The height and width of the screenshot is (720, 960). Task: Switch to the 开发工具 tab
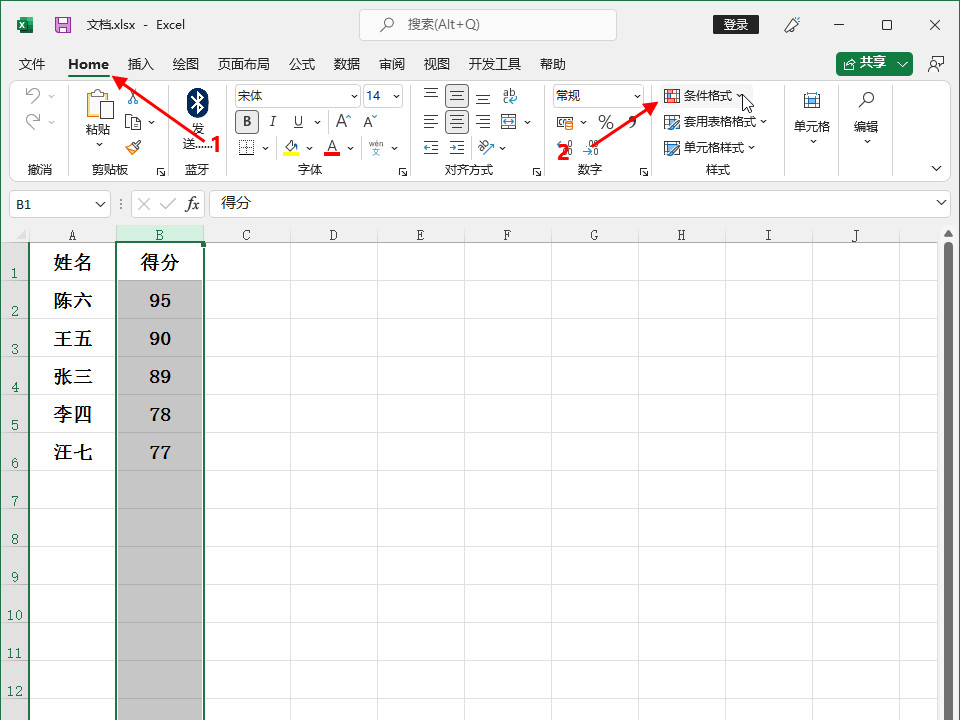(x=494, y=64)
